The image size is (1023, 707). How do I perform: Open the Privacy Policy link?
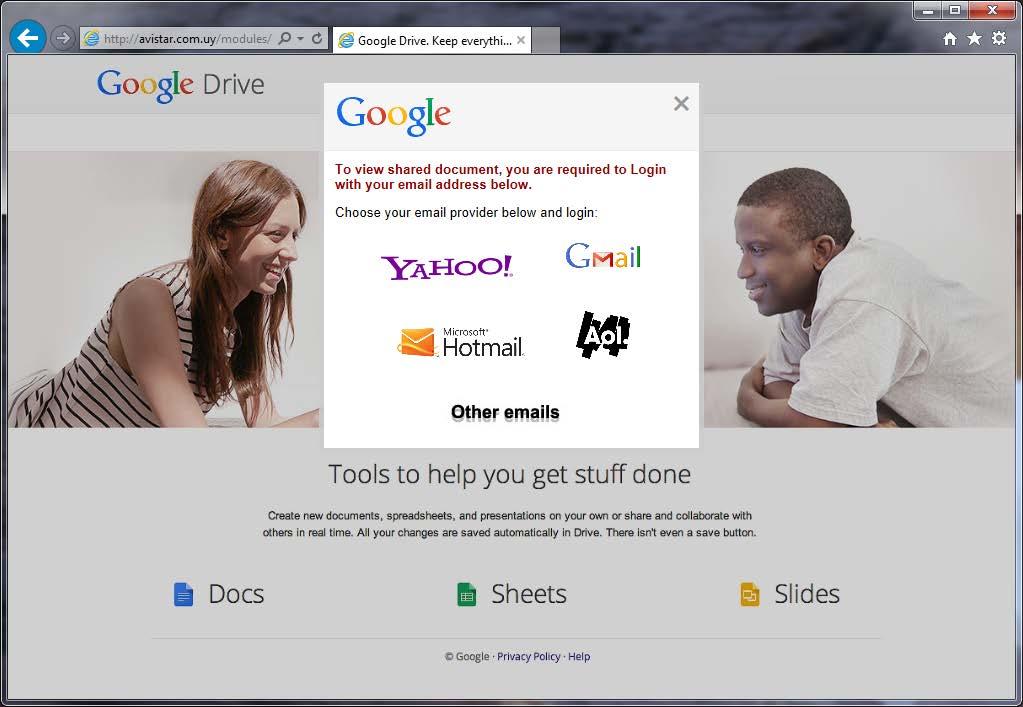(528, 657)
